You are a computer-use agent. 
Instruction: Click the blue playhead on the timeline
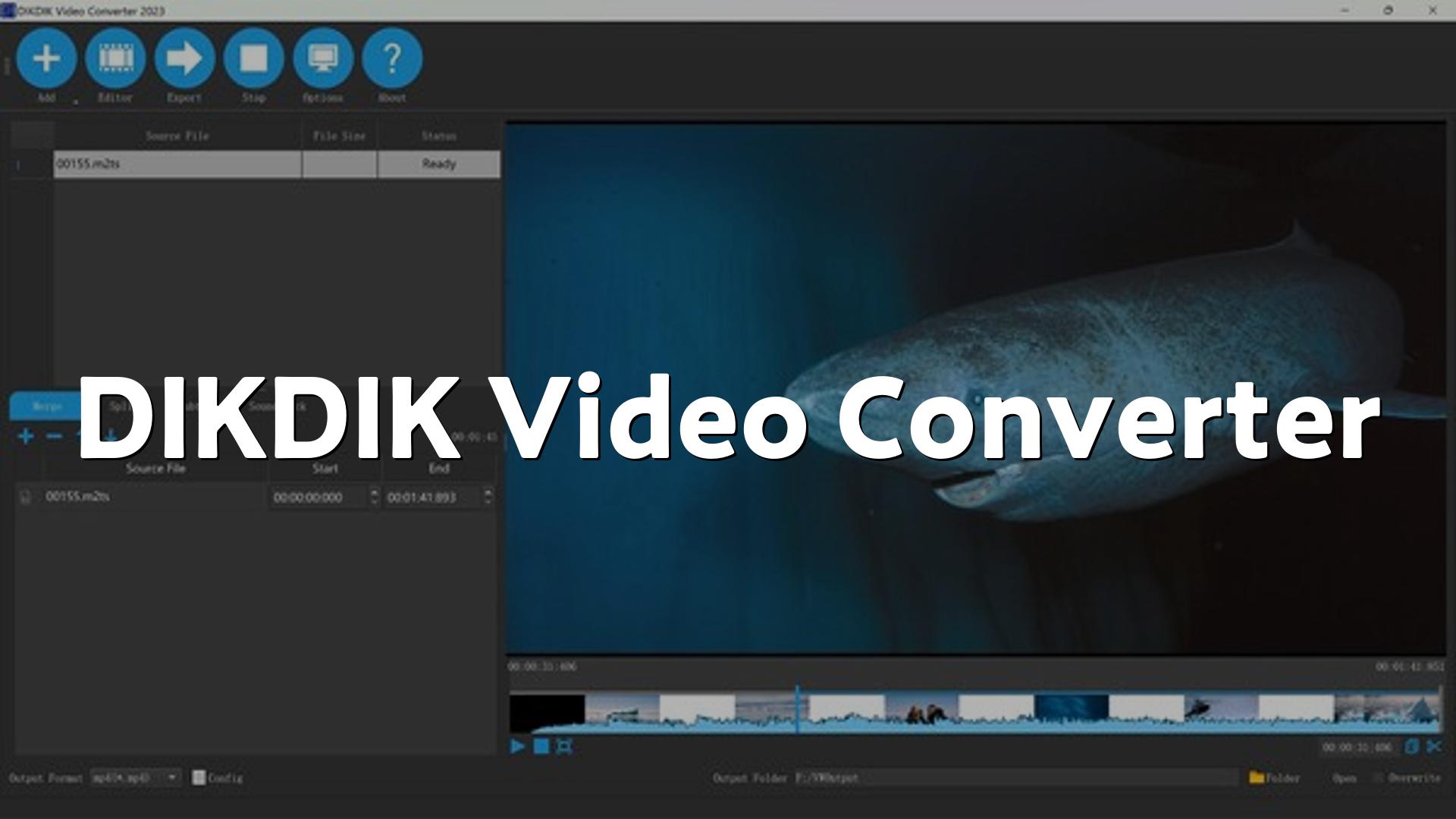pyautogui.click(x=797, y=709)
